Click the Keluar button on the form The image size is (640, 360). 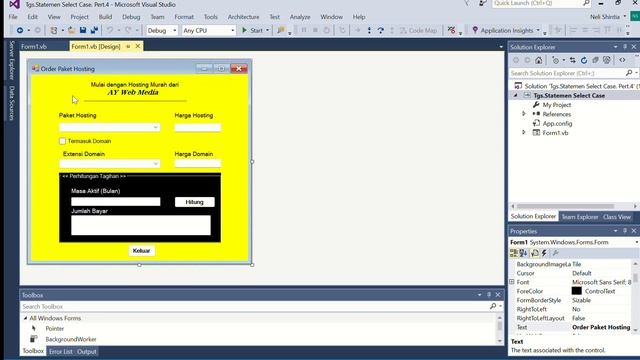point(141,251)
